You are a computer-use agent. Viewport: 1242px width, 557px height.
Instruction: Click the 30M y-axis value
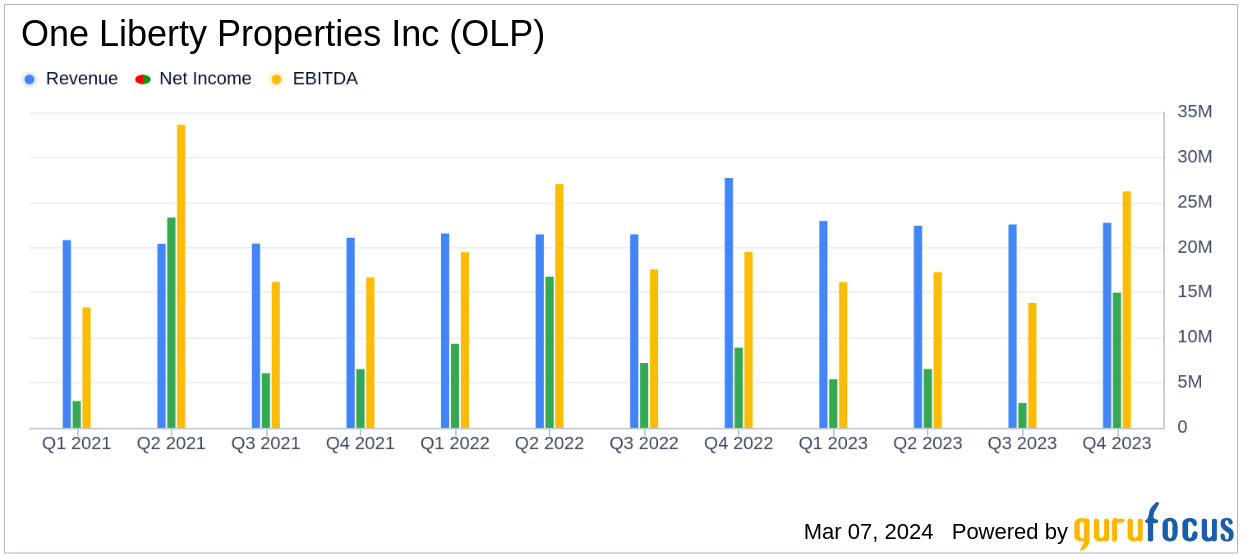pos(1194,157)
